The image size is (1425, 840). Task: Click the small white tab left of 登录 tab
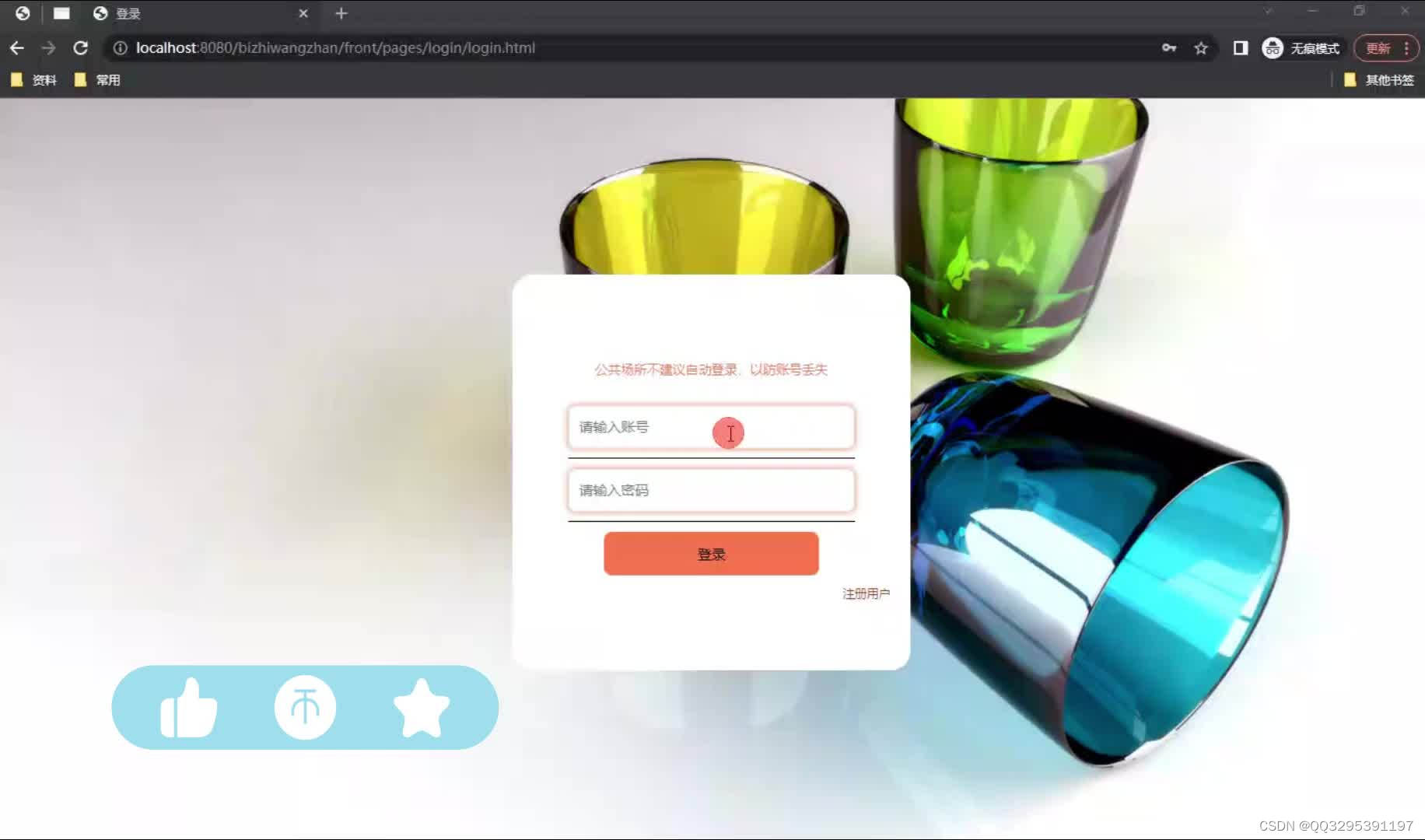pos(61,13)
